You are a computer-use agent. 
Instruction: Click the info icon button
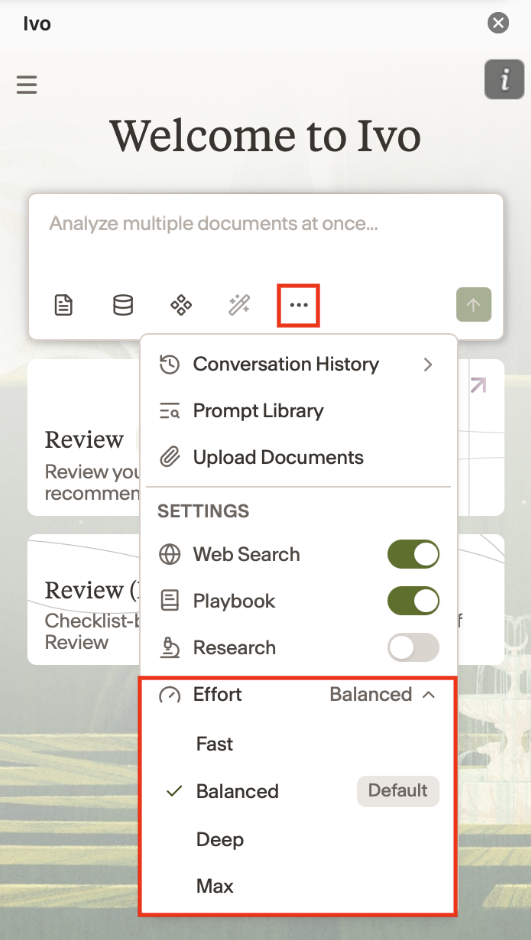(x=504, y=79)
